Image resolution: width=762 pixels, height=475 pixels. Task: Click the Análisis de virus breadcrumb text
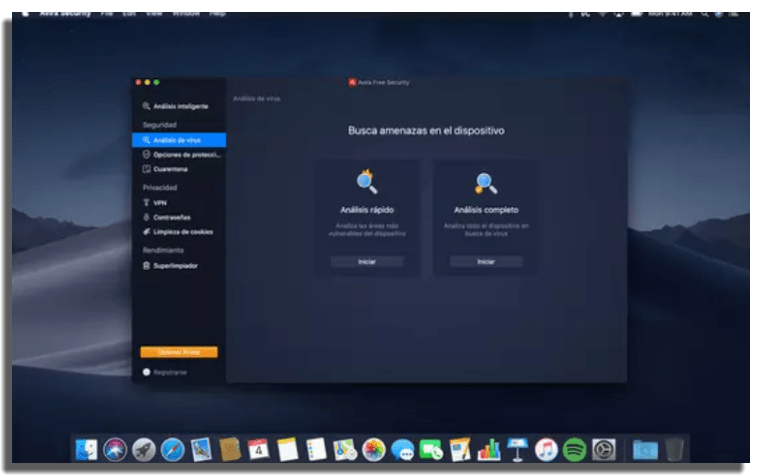click(257, 98)
